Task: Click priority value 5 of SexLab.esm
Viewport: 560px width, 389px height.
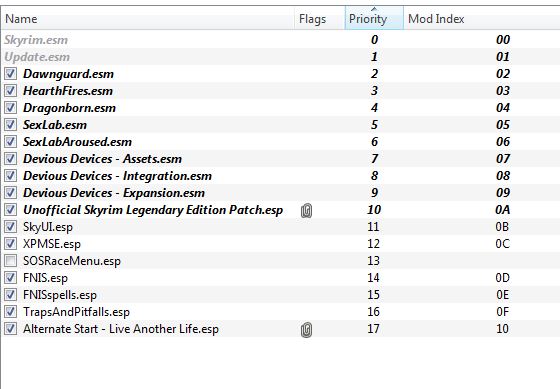Action: point(374,125)
